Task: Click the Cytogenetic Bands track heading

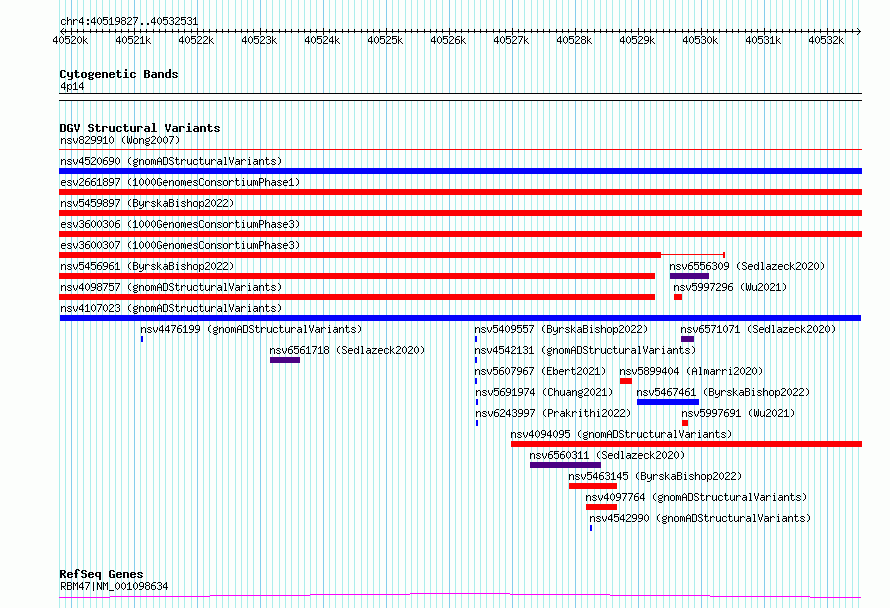Action: (119, 74)
